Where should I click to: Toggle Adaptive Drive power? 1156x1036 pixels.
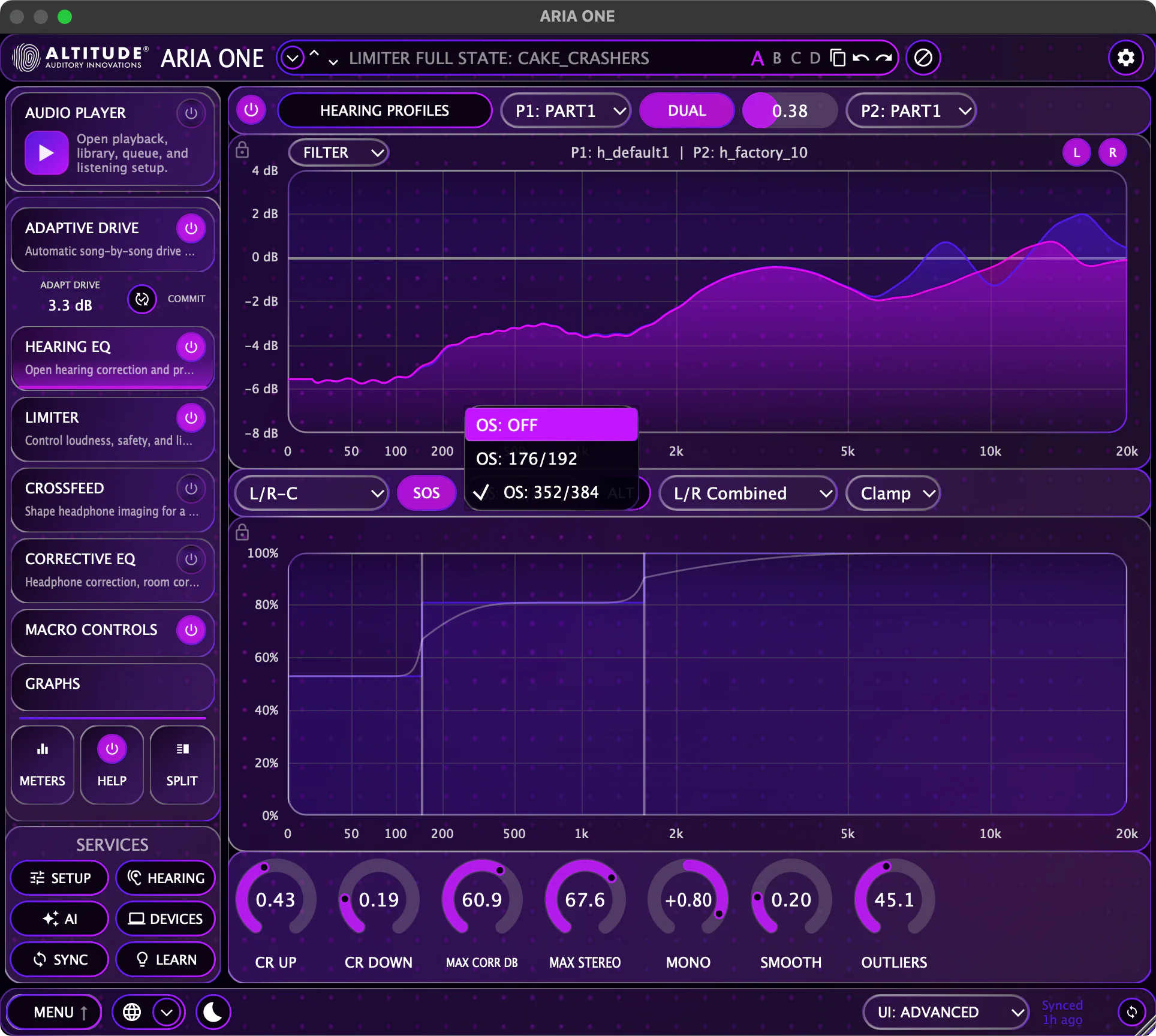(x=191, y=228)
